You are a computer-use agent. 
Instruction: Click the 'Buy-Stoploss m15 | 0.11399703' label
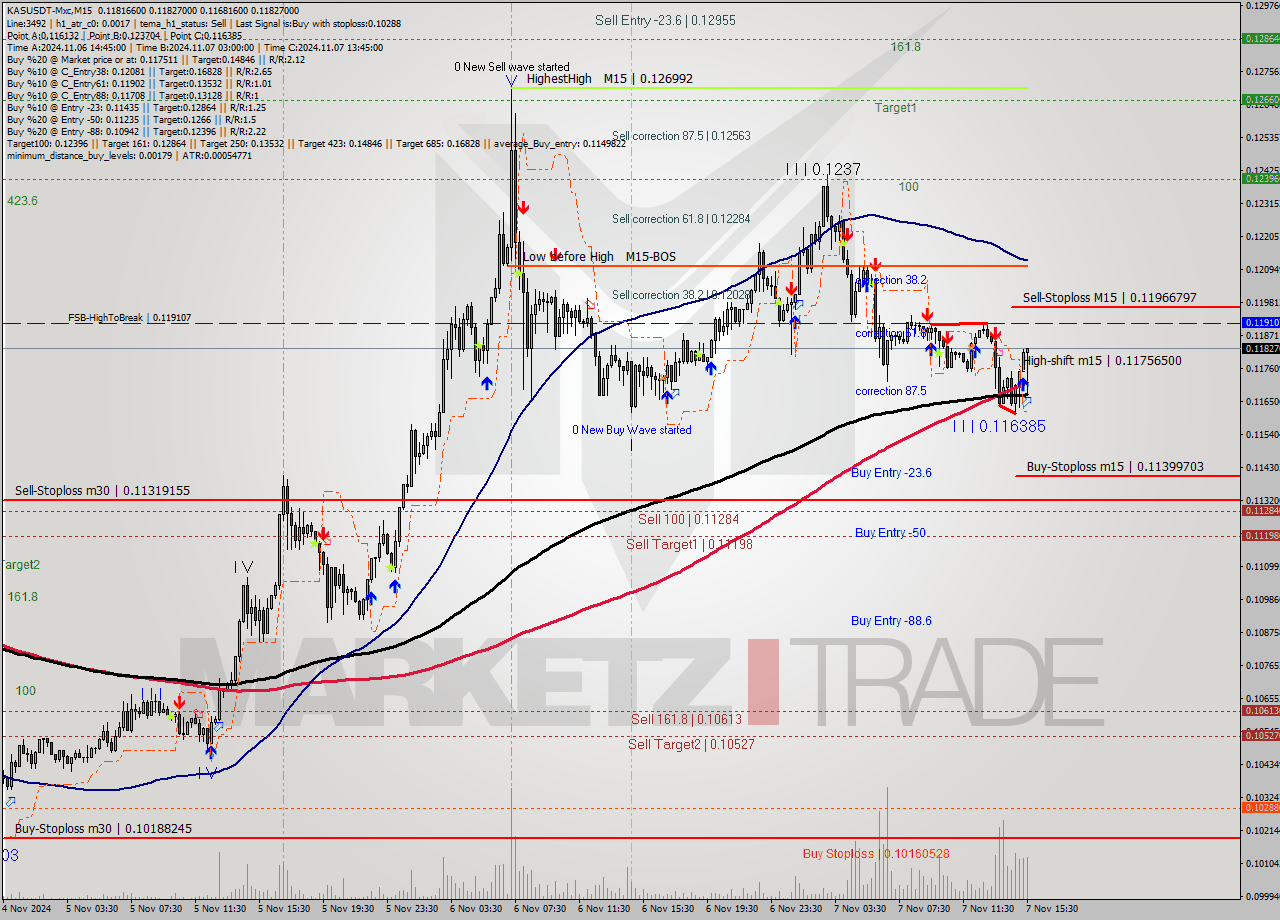[x=1115, y=467]
